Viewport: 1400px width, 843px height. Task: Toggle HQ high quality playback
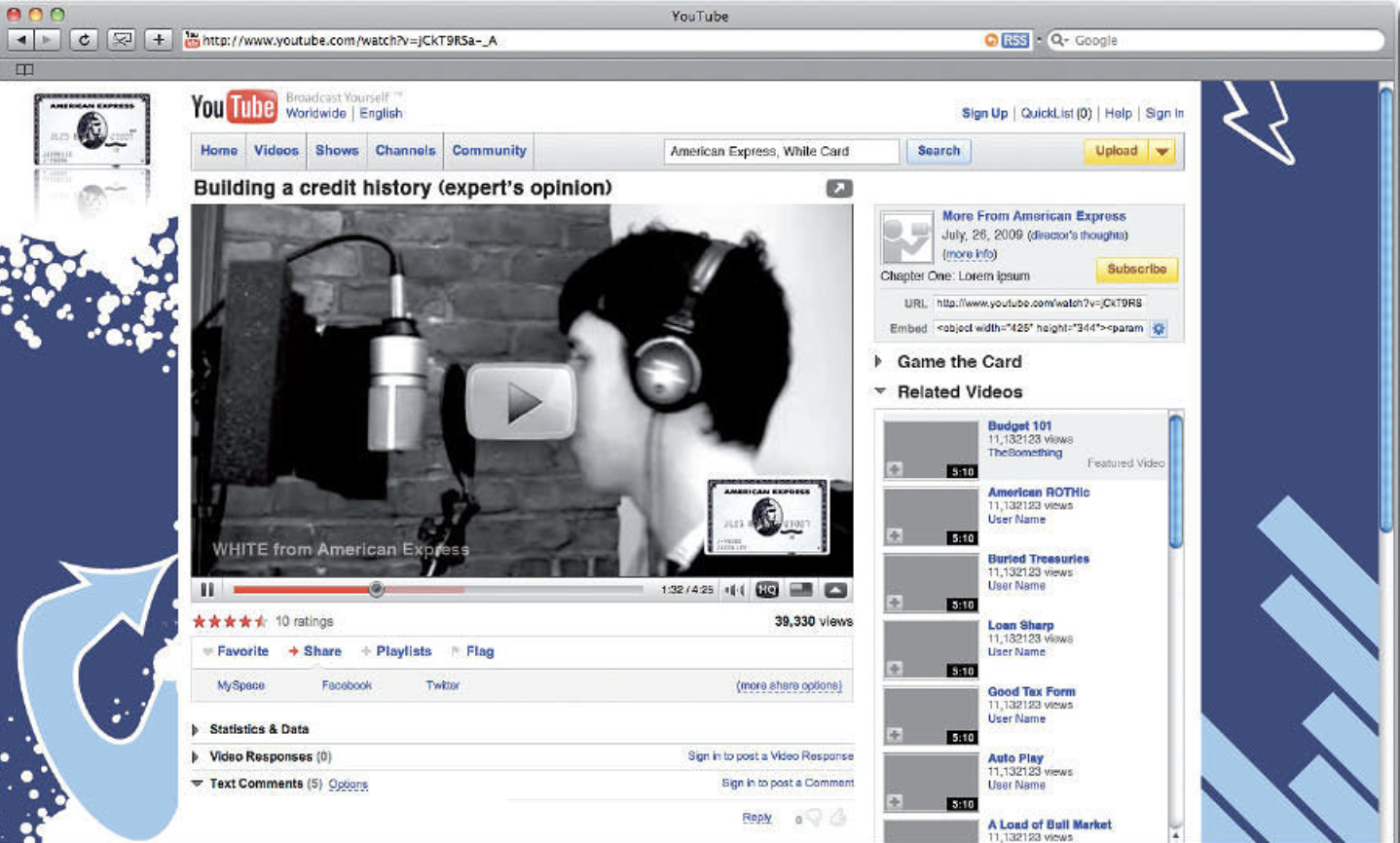click(x=767, y=590)
